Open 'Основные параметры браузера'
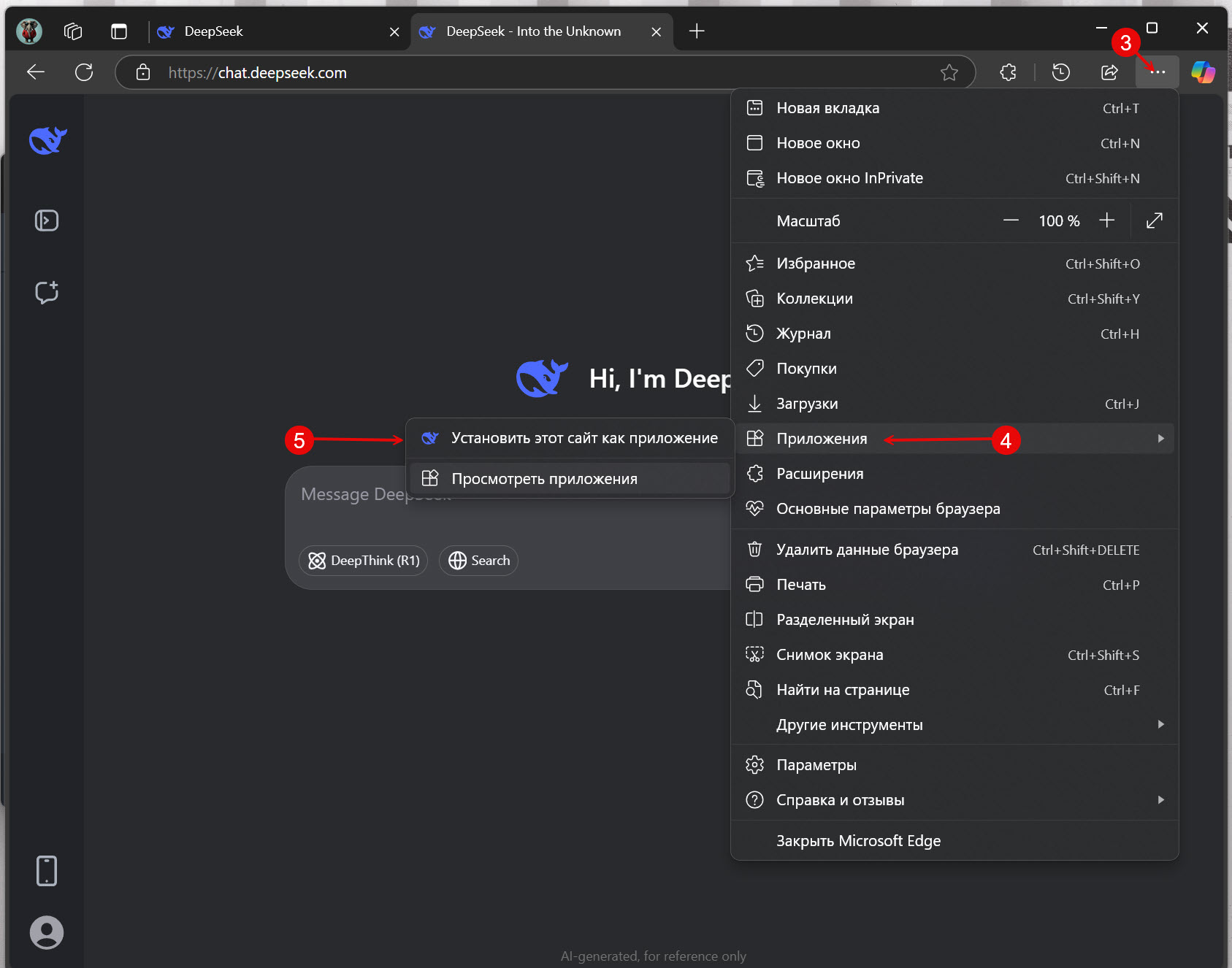1232x968 pixels. (954, 509)
